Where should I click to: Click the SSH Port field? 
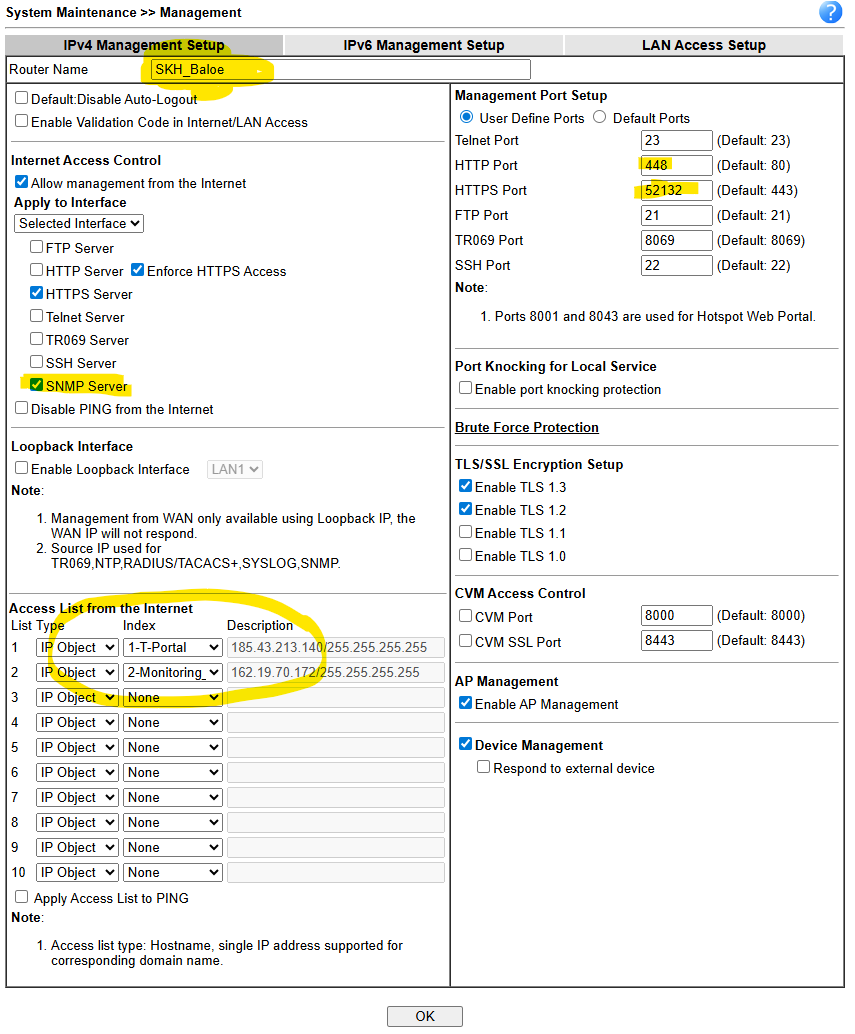[676, 266]
